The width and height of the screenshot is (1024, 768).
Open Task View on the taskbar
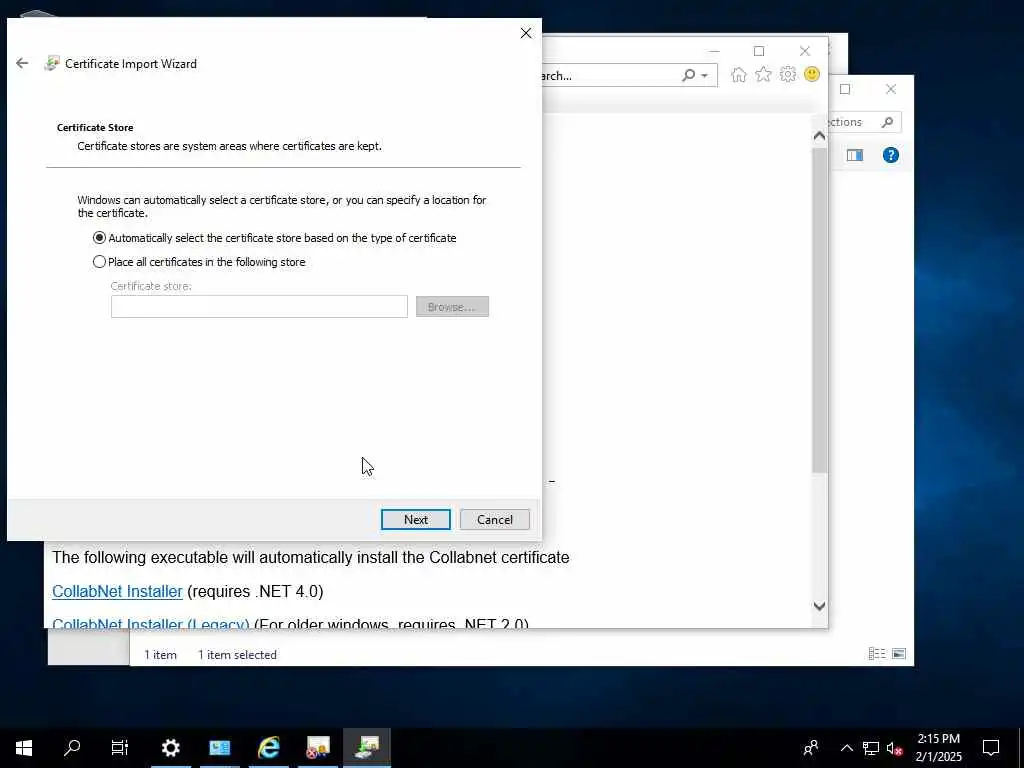click(120, 748)
